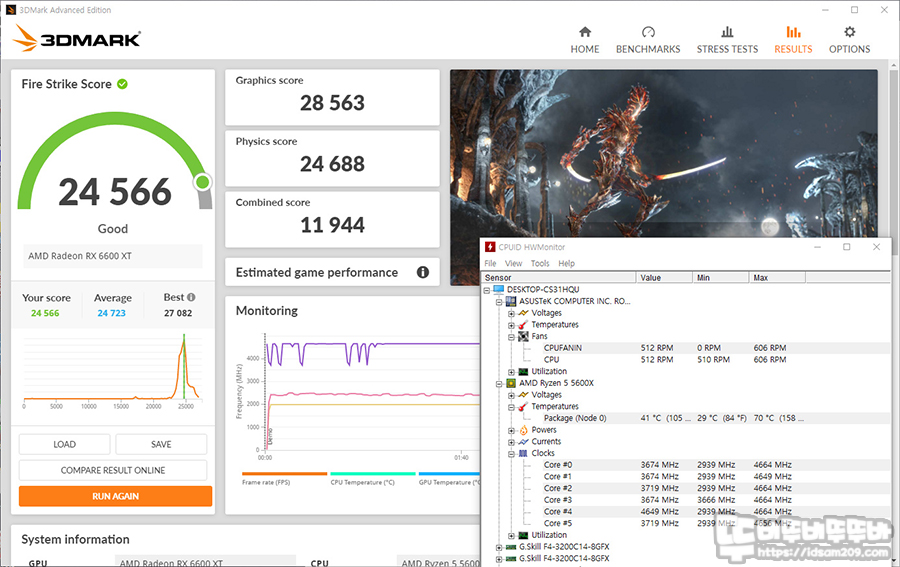
Task: Click the Fans node icon
Action: tap(523, 336)
